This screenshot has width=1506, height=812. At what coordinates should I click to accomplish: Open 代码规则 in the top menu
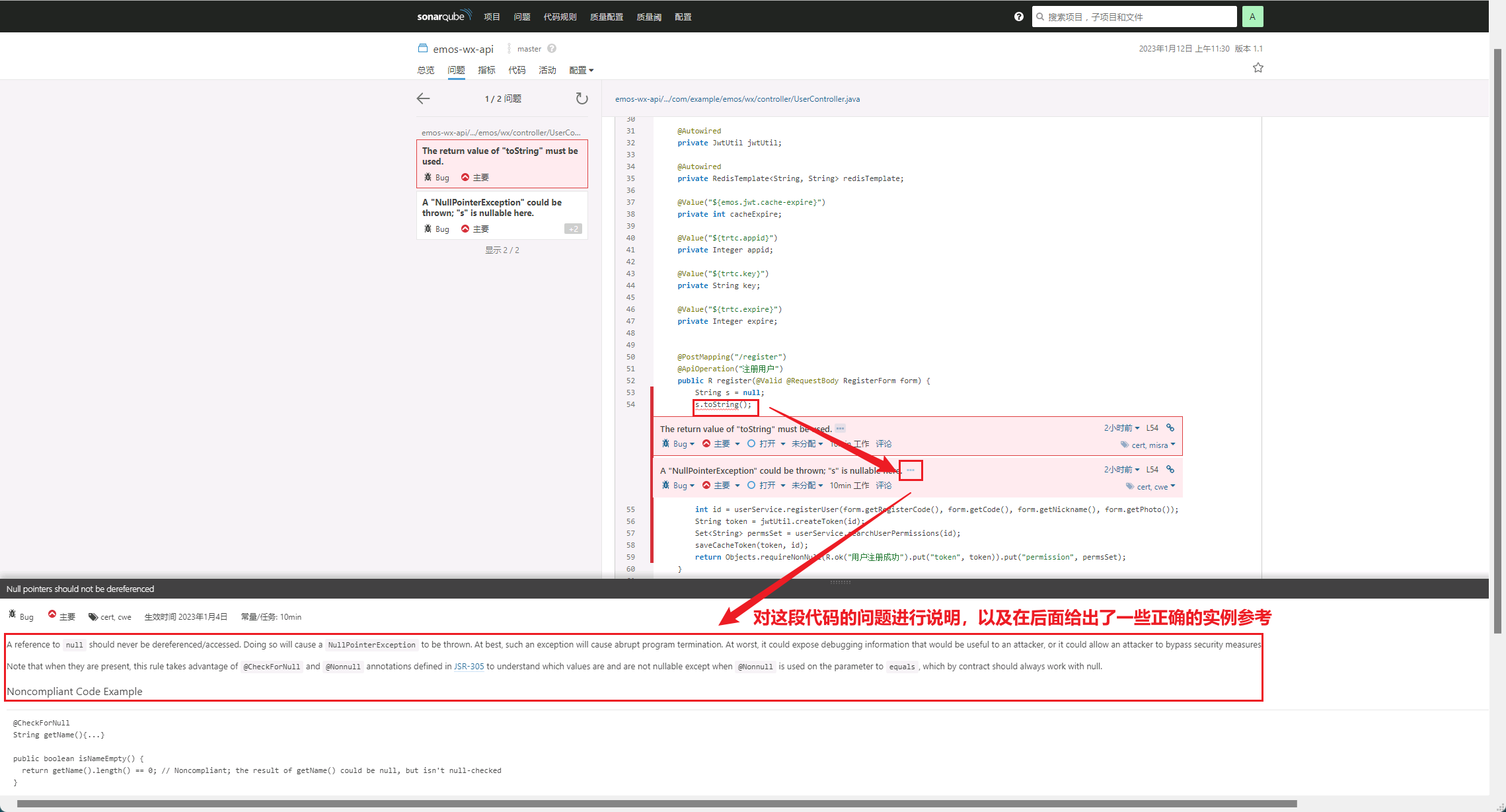(560, 17)
